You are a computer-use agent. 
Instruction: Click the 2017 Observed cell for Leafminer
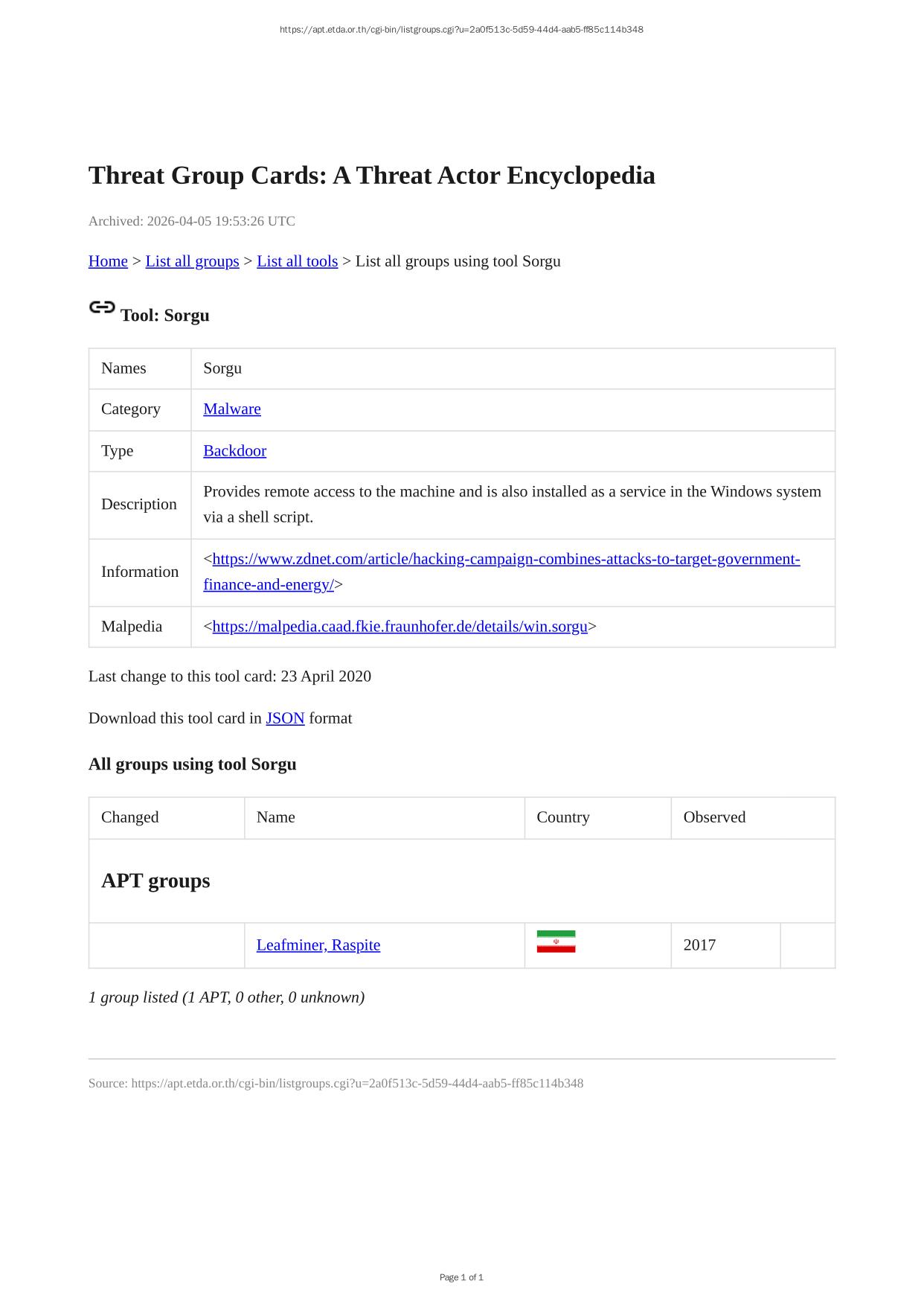pos(699,945)
